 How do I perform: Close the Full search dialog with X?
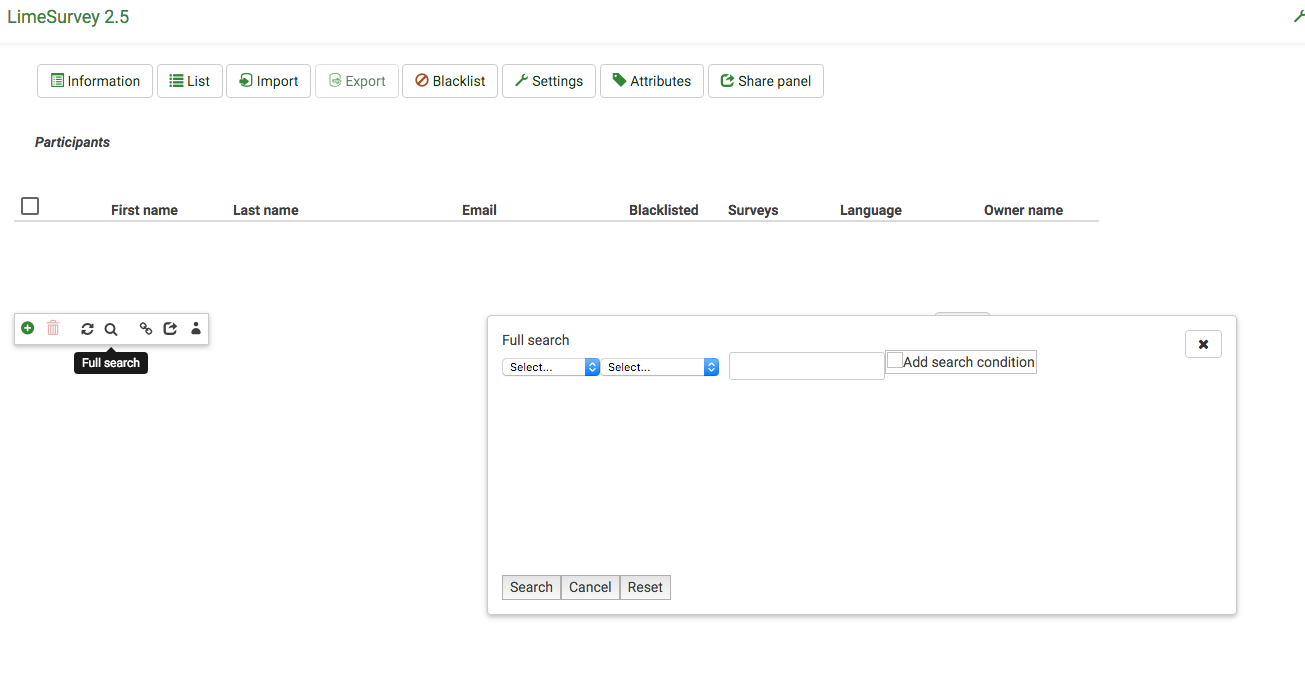1203,344
